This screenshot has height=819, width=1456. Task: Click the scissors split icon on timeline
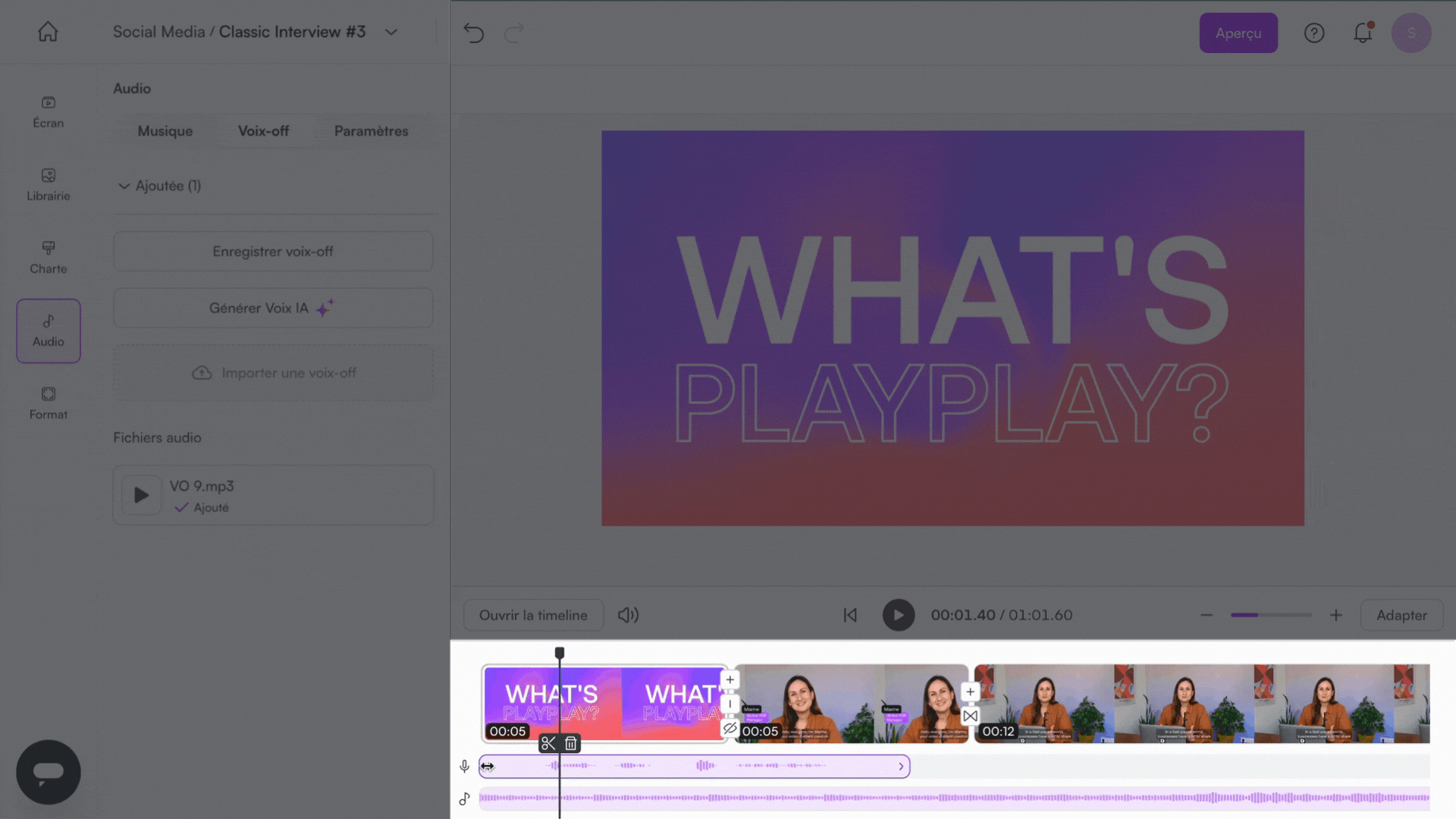548,743
